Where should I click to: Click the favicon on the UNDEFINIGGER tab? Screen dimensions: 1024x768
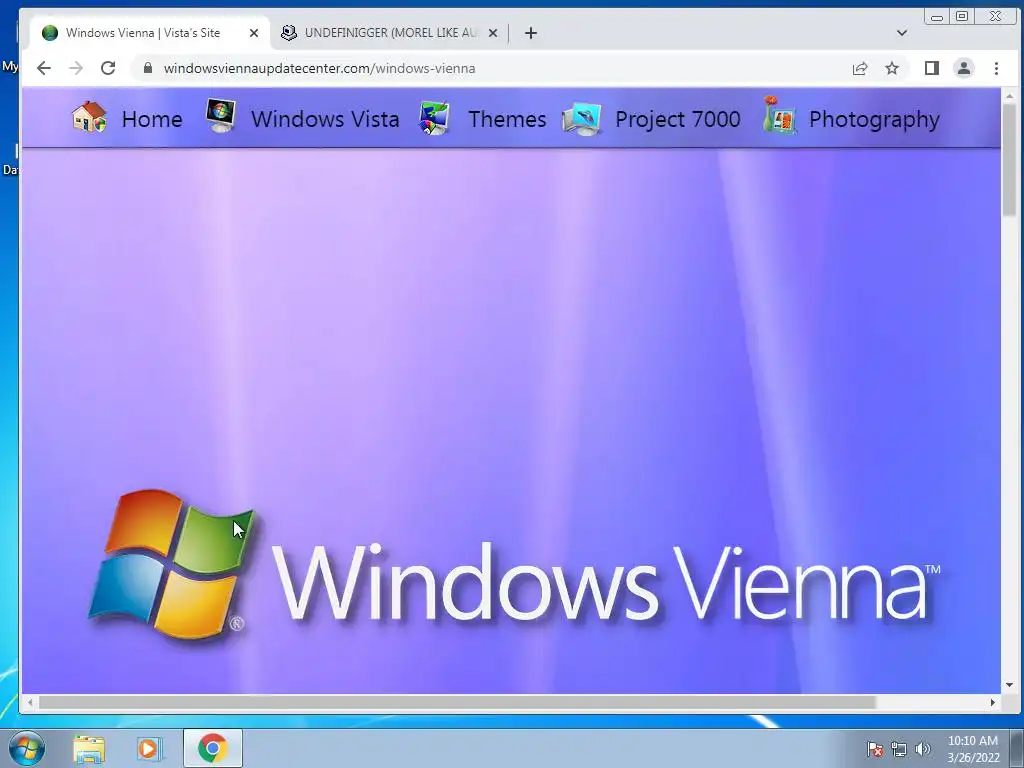coord(289,33)
